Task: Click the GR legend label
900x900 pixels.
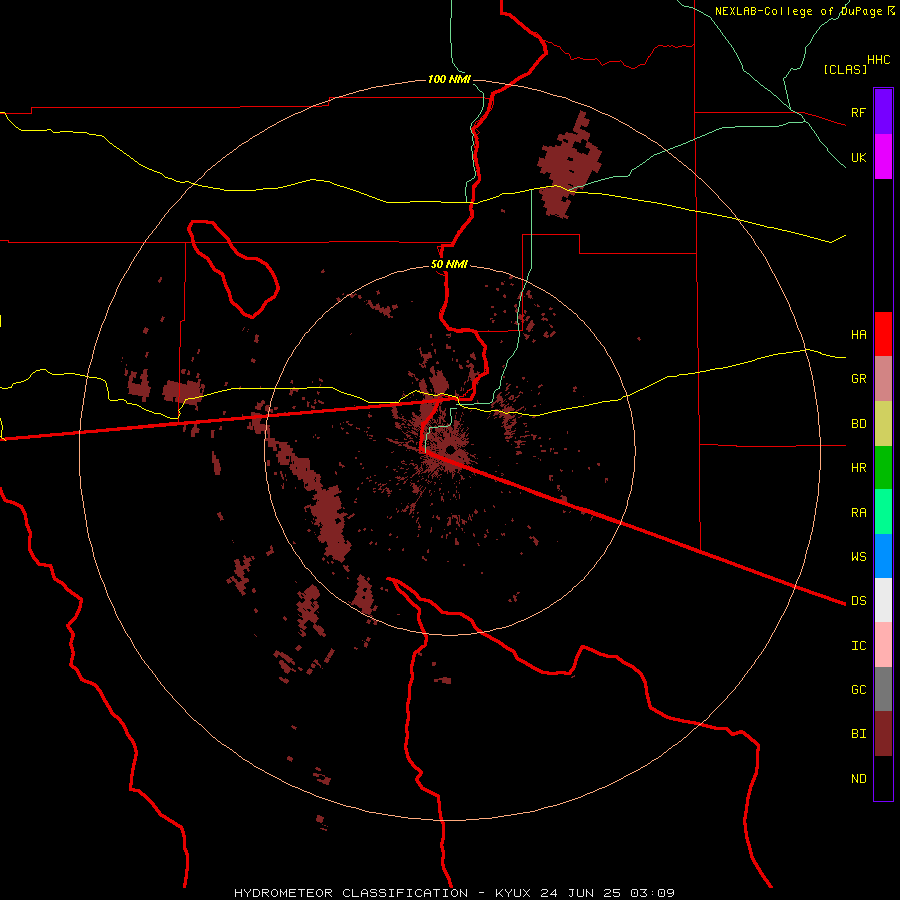Action: pos(858,379)
